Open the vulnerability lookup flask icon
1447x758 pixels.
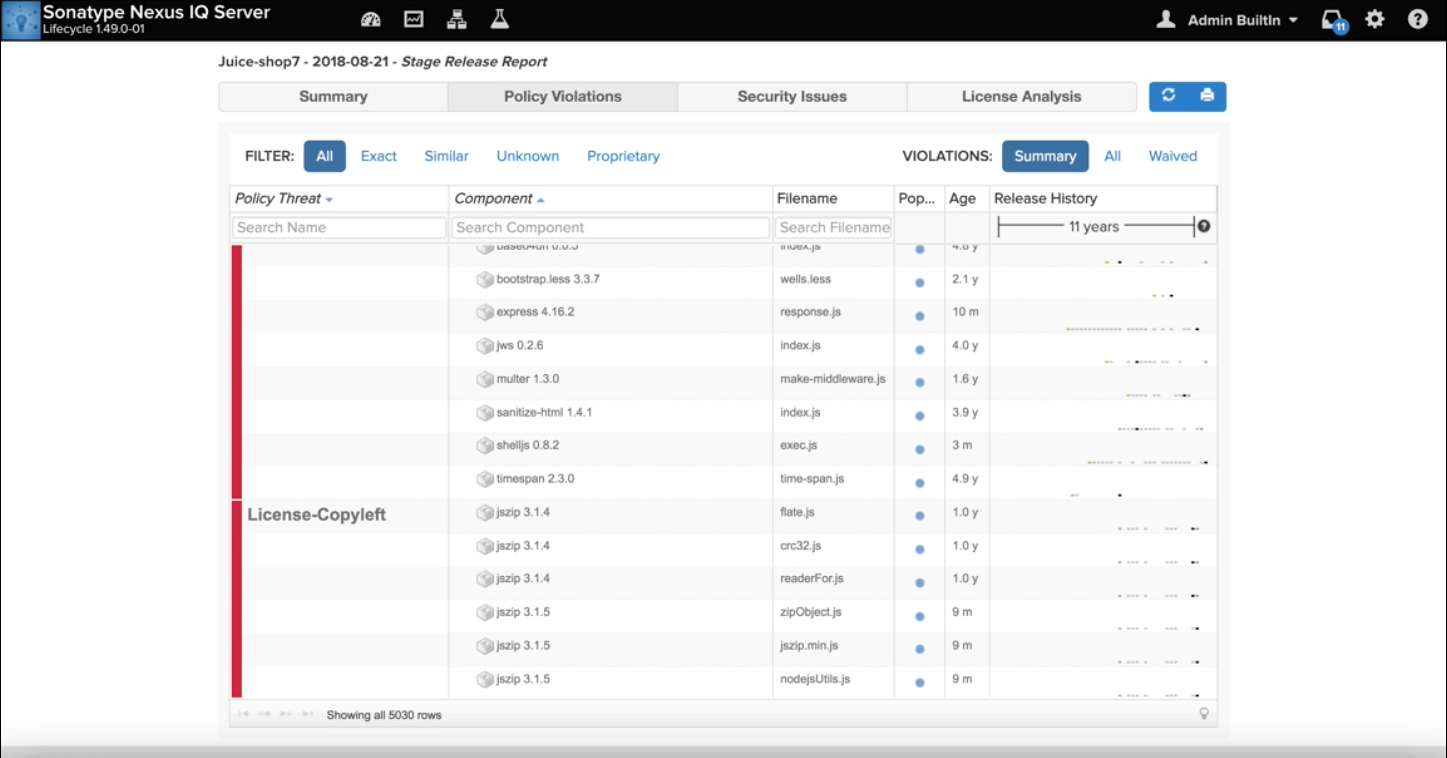tap(499, 20)
